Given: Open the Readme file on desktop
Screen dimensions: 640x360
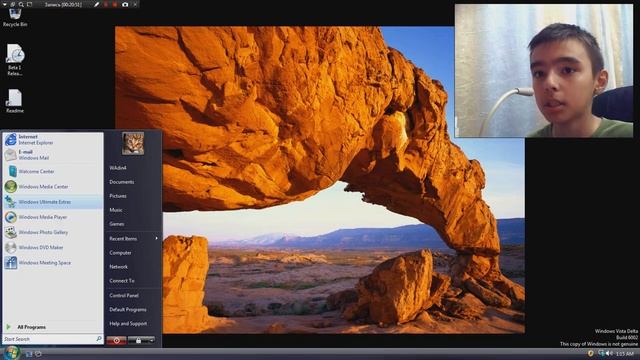Looking at the screenshot, I should point(15,101).
